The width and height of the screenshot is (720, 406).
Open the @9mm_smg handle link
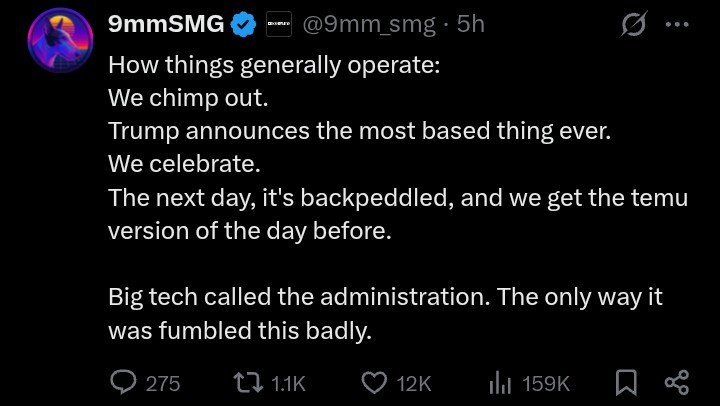[x=369, y=25]
